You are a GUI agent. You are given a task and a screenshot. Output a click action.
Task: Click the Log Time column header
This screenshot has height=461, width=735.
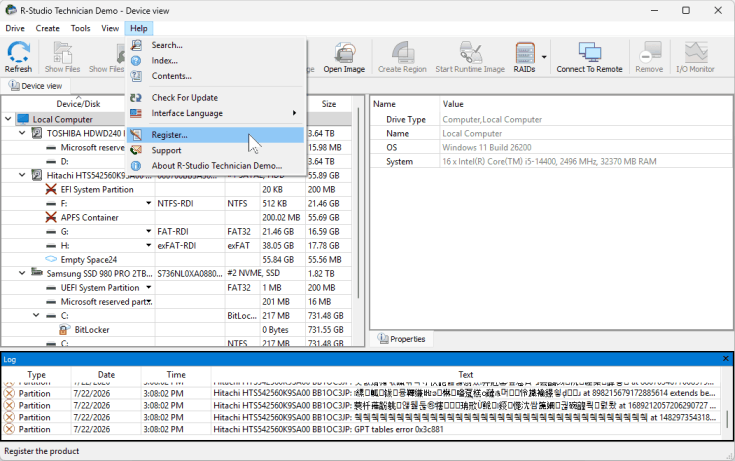point(176,374)
